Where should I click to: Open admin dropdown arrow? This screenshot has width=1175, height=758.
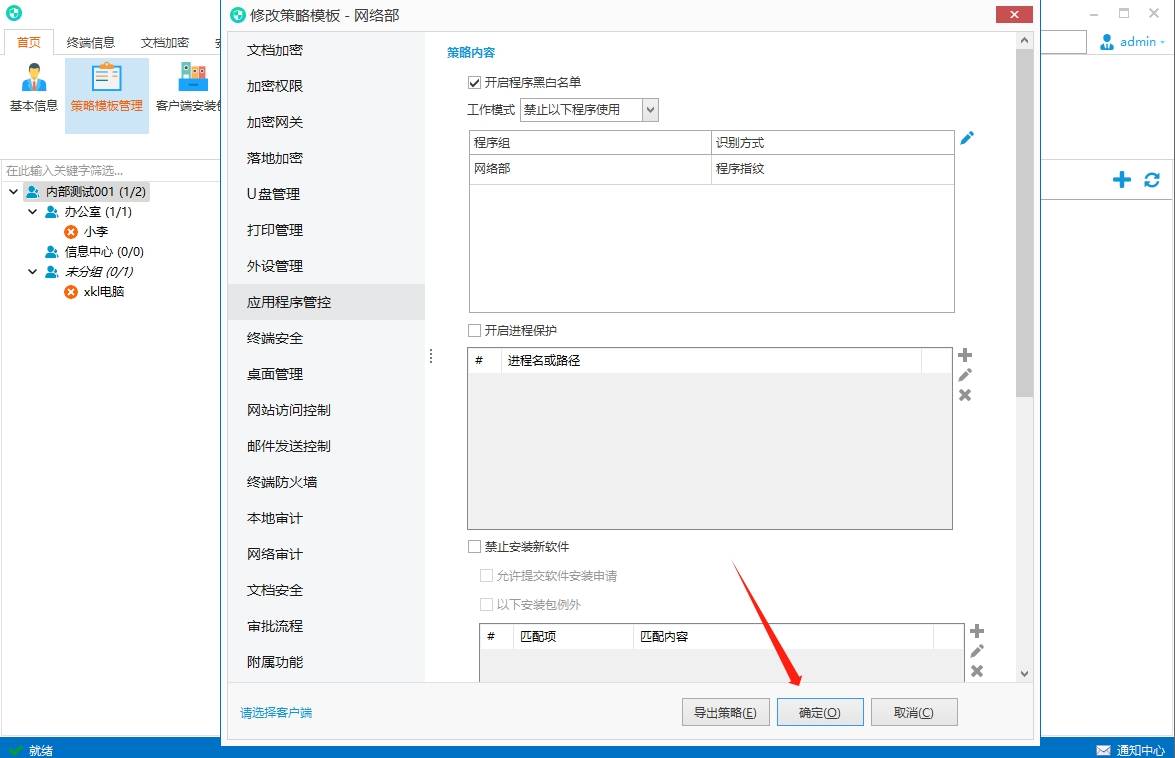(1162, 43)
